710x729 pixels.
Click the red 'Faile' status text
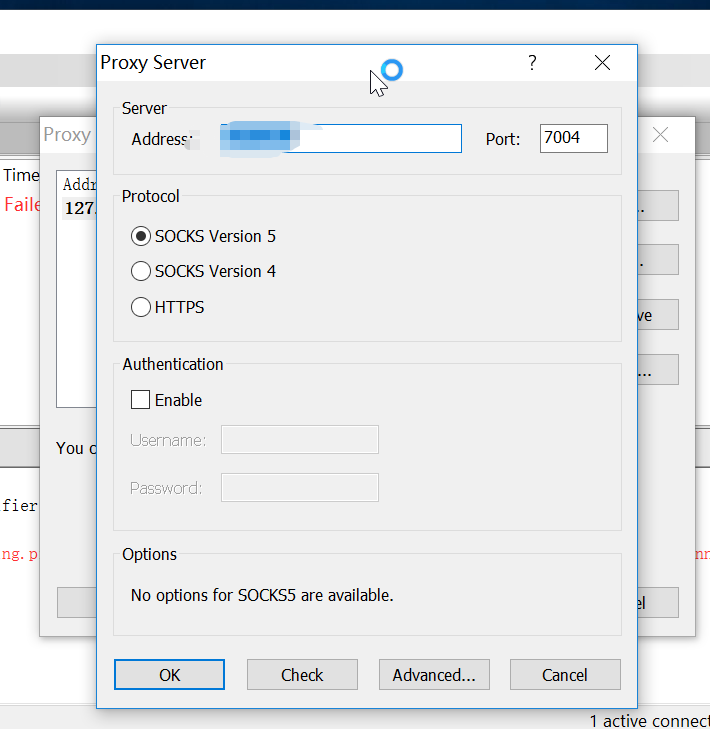[x=22, y=205]
